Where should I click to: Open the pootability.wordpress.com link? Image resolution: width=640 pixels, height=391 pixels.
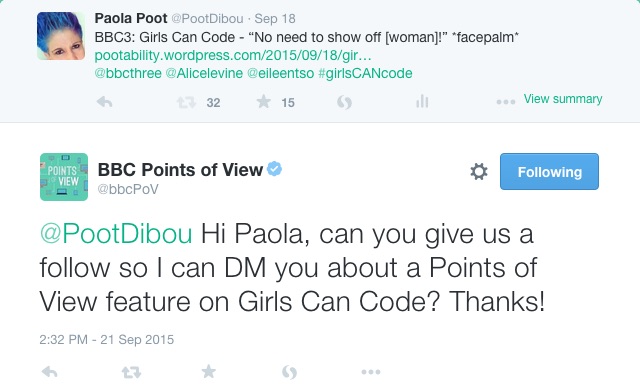pyautogui.click(x=233, y=55)
